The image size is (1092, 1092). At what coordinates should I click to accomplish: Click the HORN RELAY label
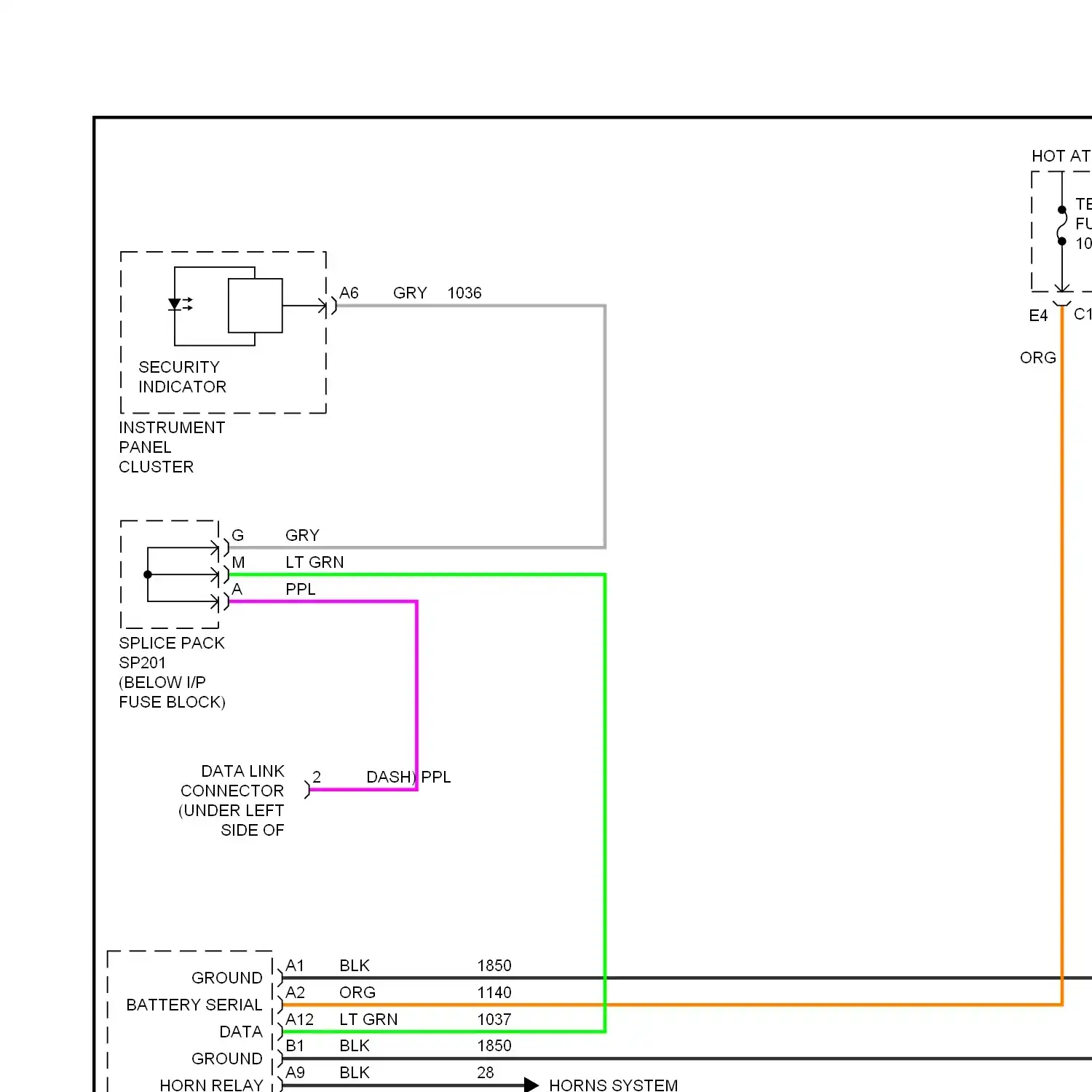coord(211,1085)
